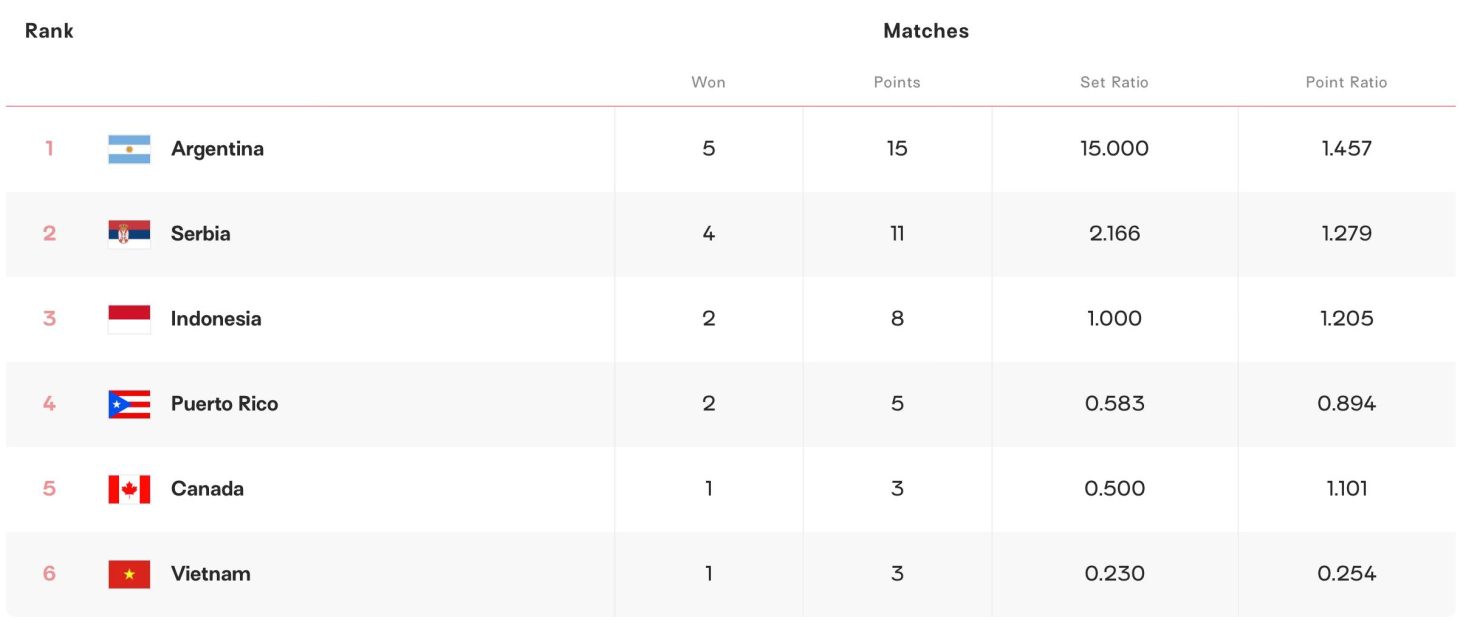Sort by the Points column header
This screenshot has height=634, width=1480.
click(x=897, y=82)
